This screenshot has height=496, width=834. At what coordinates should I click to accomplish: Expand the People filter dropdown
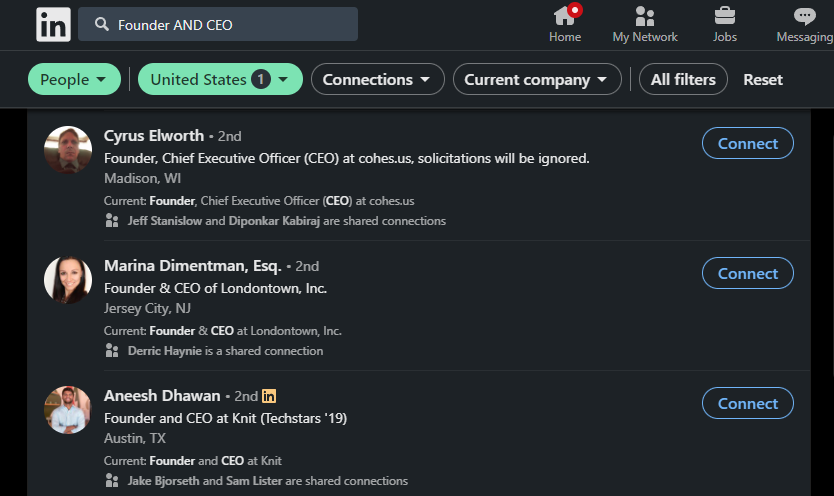click(x=74, y=79)
